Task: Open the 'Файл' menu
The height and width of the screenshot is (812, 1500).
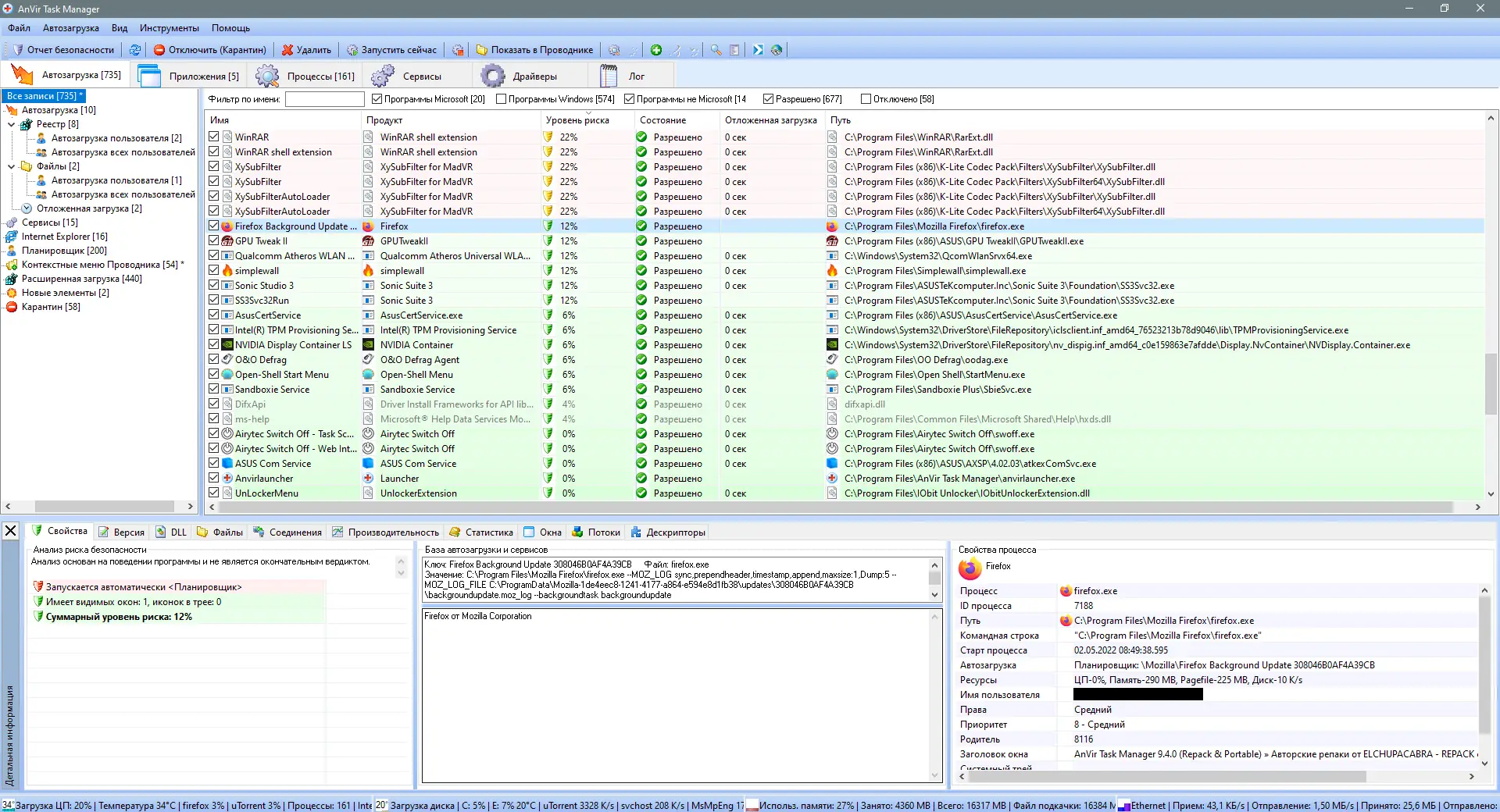Action: 19,28
